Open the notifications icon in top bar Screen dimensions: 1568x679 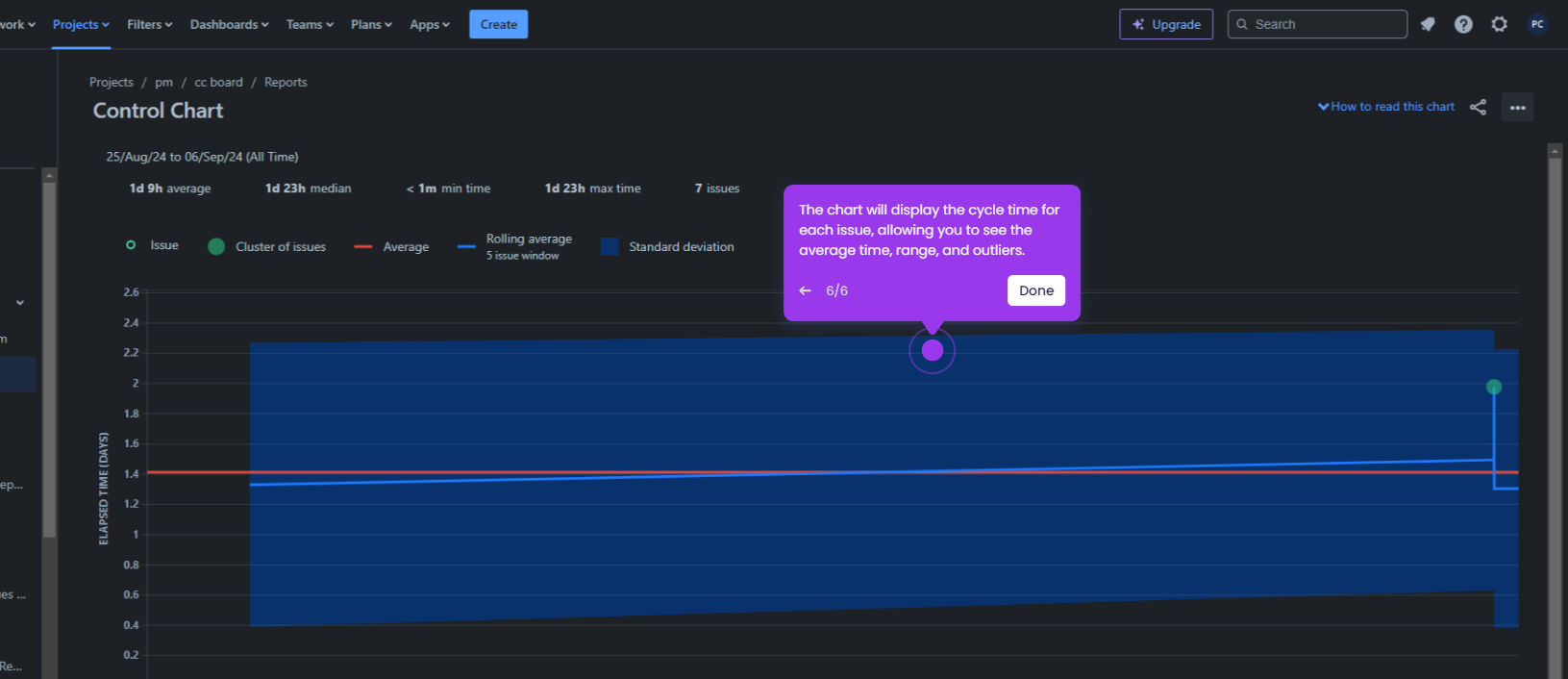pos(1428,24)
